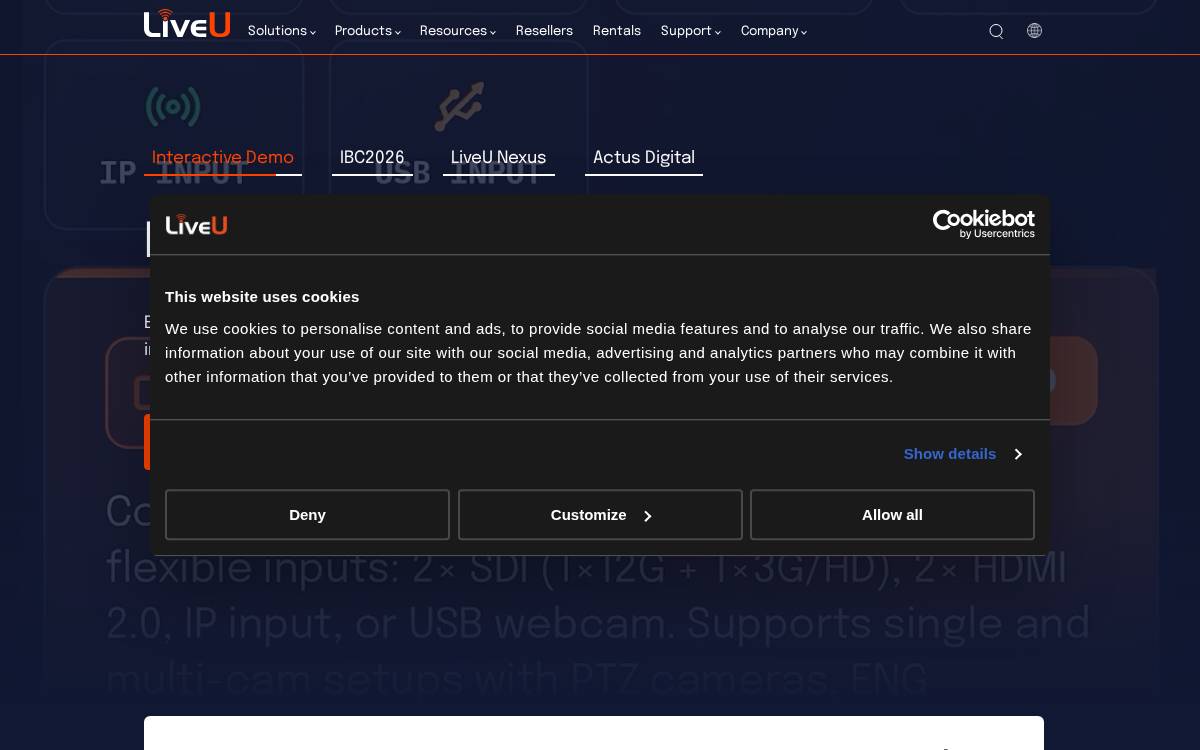Open the Resellers page
Image resolution: width=1200 pixels, height=750 pixels.
click(544, 31)
